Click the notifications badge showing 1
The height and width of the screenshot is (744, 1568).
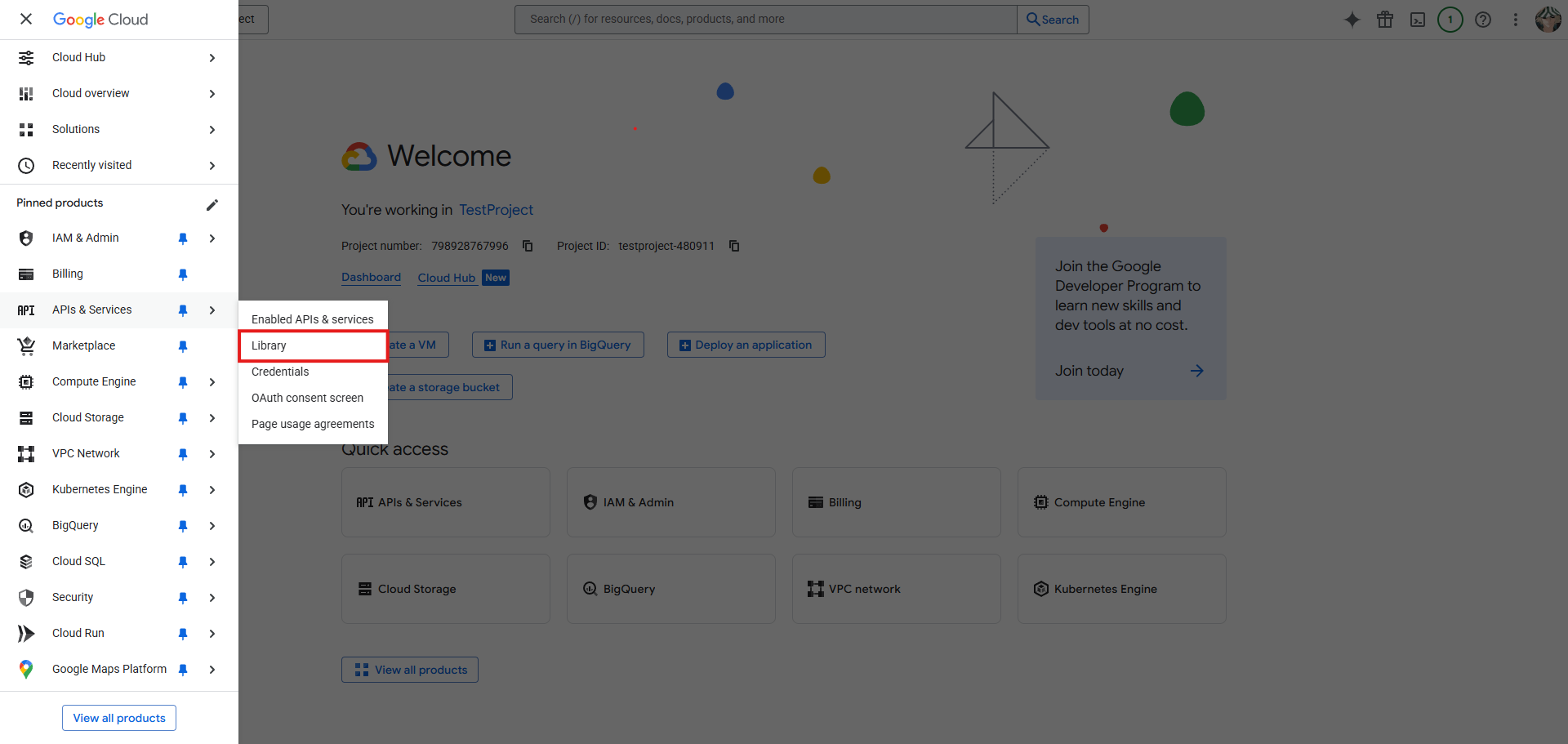(x=1450, y=20)
